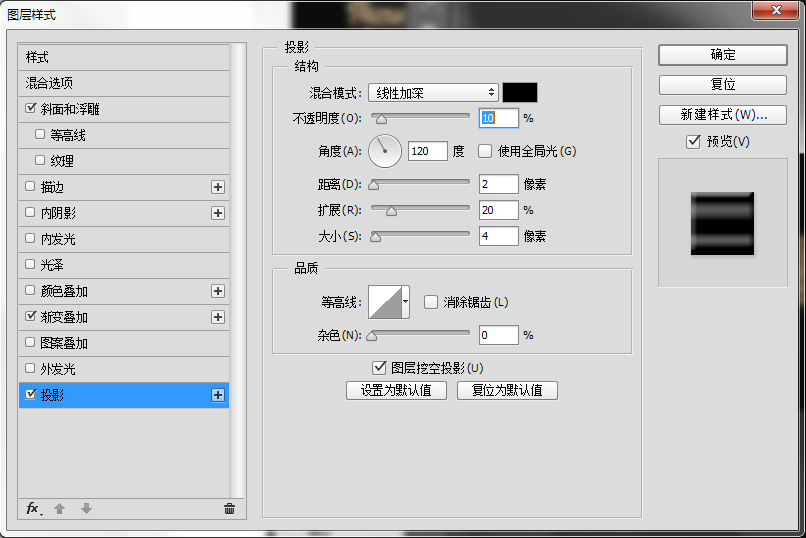Add another 渐变叠加 effect with plus icon
Viewport: 806px width, 538px height.
[218, 317]
